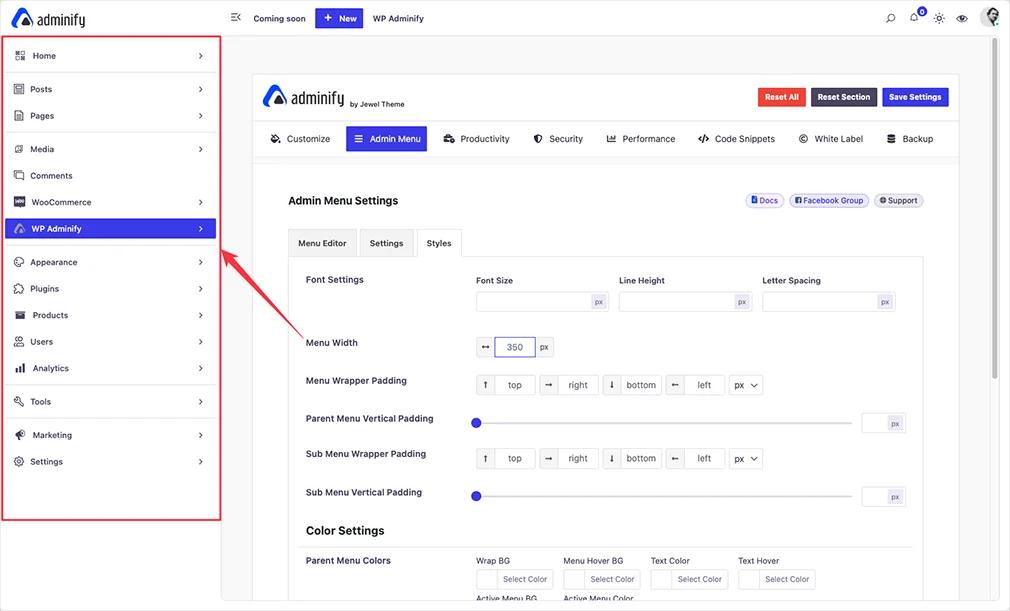Image resolution: width=1010 pixels, height=611 pixels.
Task: Expand WP Adminify menu chevron
Action: tap(201, 229)
